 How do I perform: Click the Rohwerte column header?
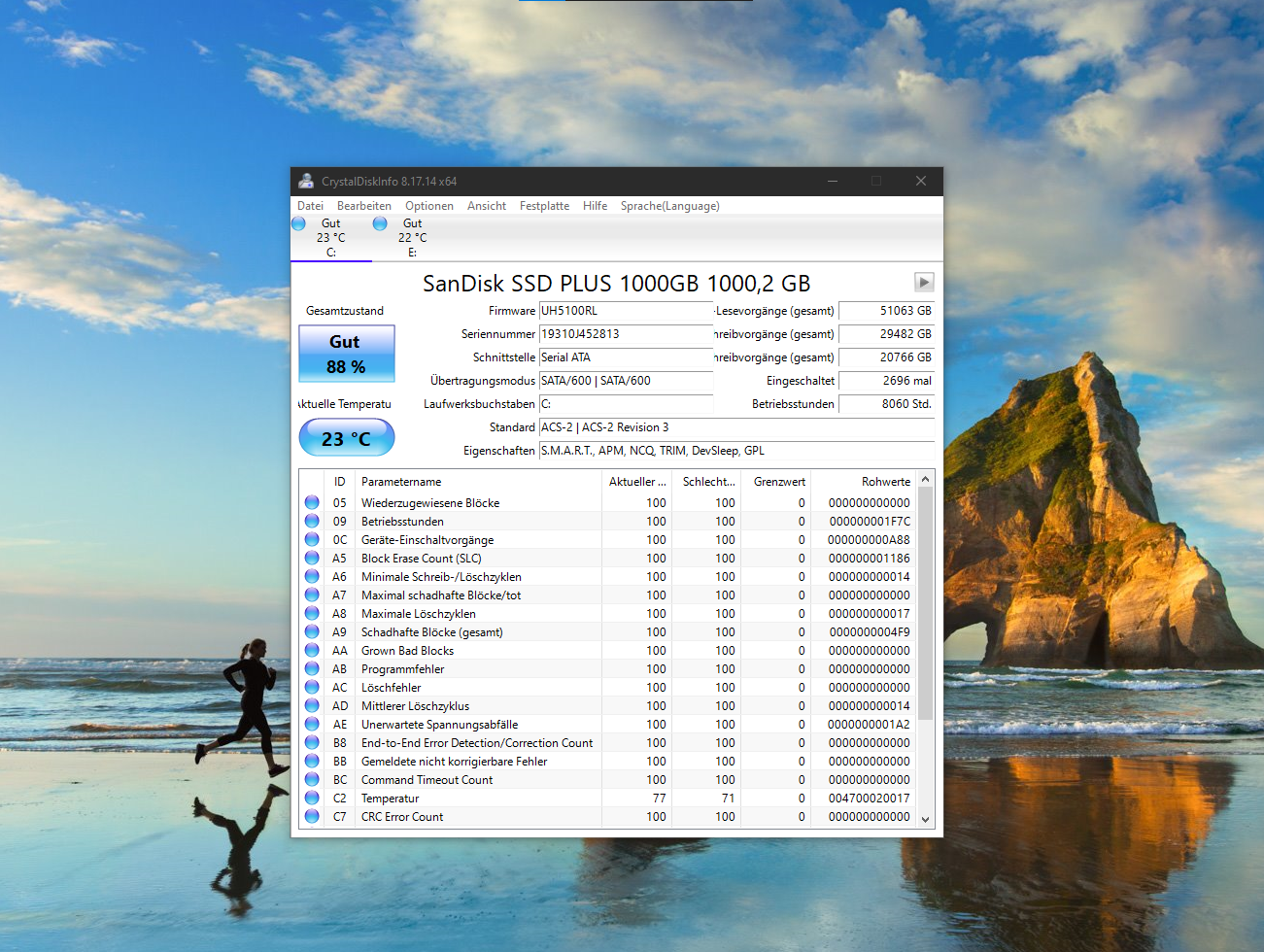(x=864, y=482)
